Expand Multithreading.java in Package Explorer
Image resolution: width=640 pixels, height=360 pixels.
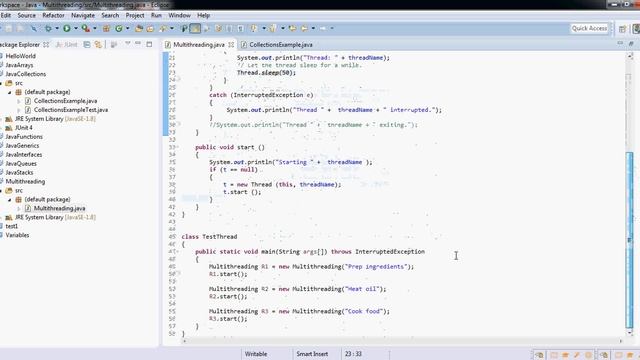(19, 209)
